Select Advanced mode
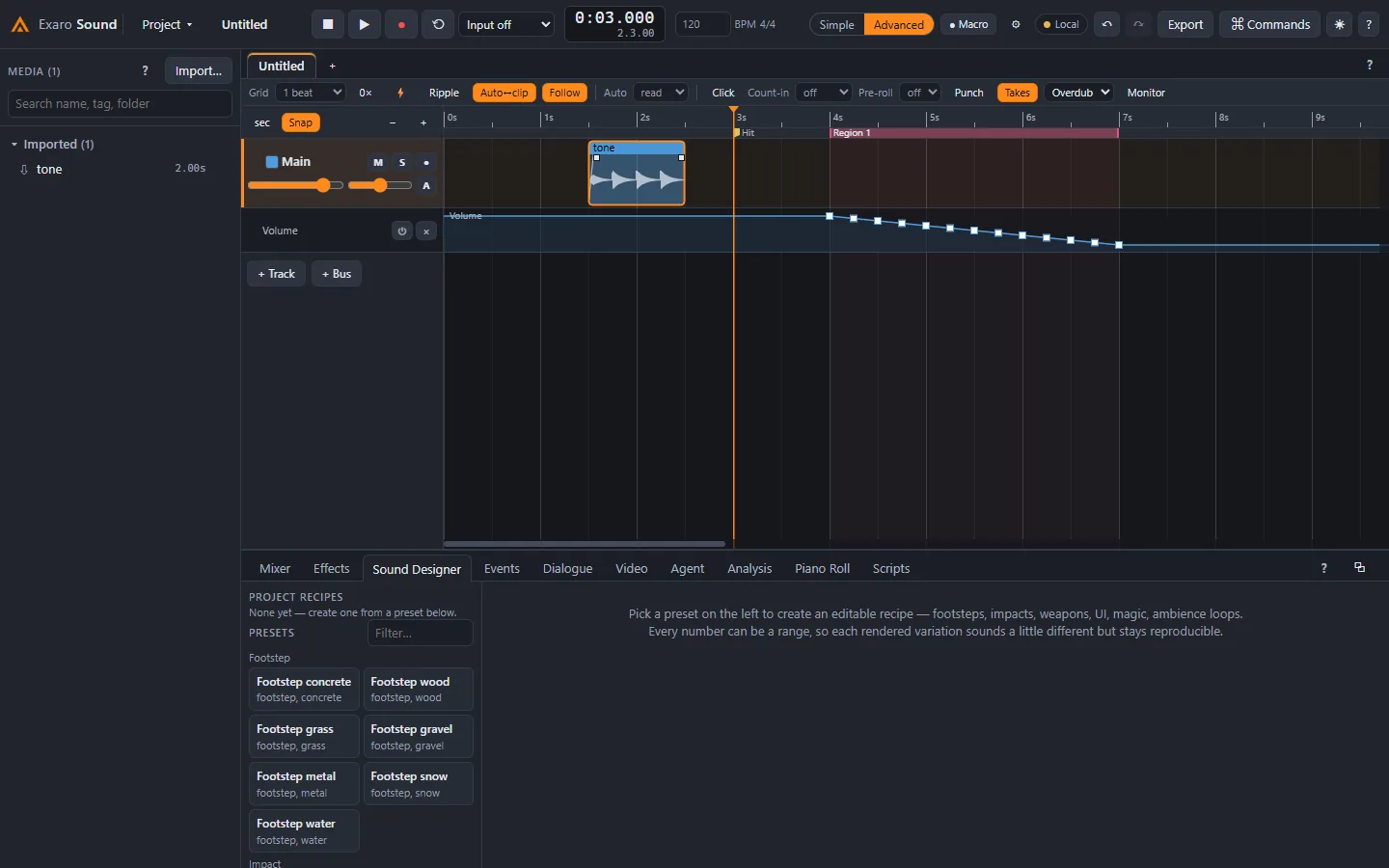The height and width of the screenshot is (868, 1389). click(x=898, y=24)
